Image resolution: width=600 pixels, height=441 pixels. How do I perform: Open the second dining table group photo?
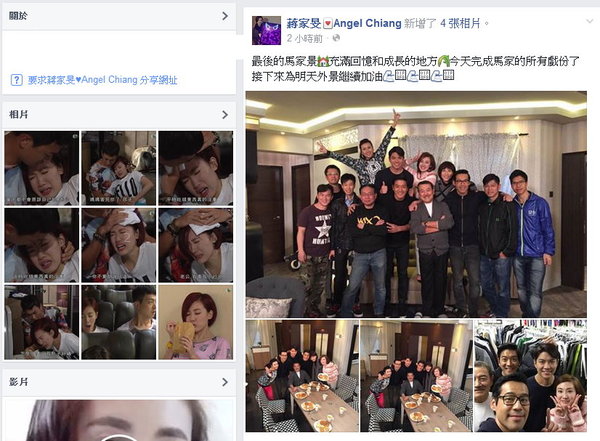click(x=416, y=376)
